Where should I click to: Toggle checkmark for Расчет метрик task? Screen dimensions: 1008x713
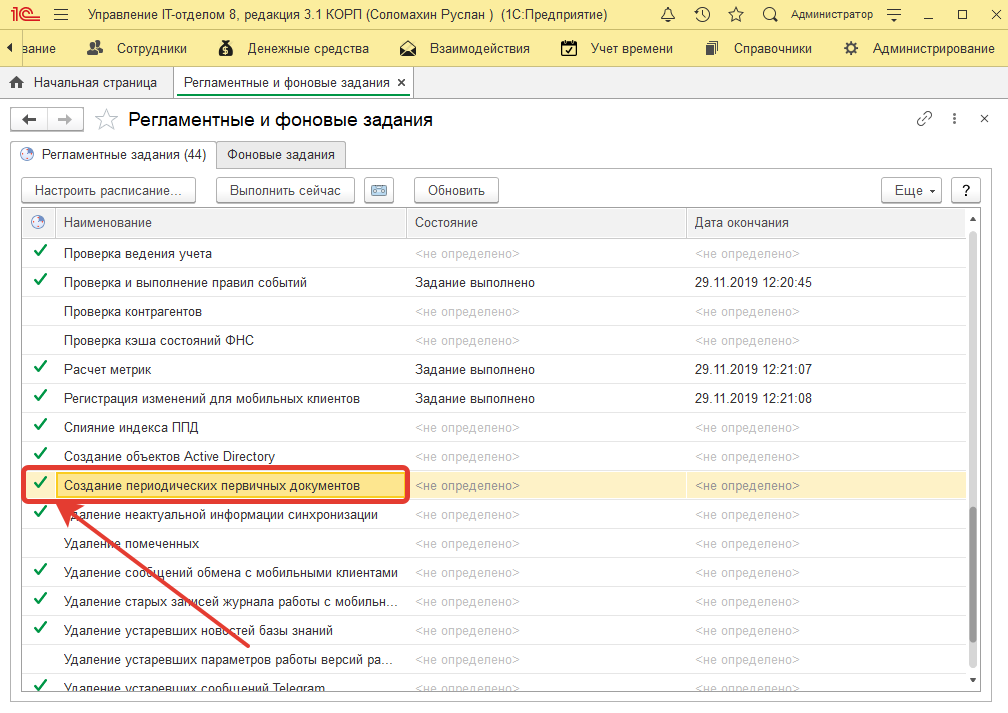pos(40,369)
